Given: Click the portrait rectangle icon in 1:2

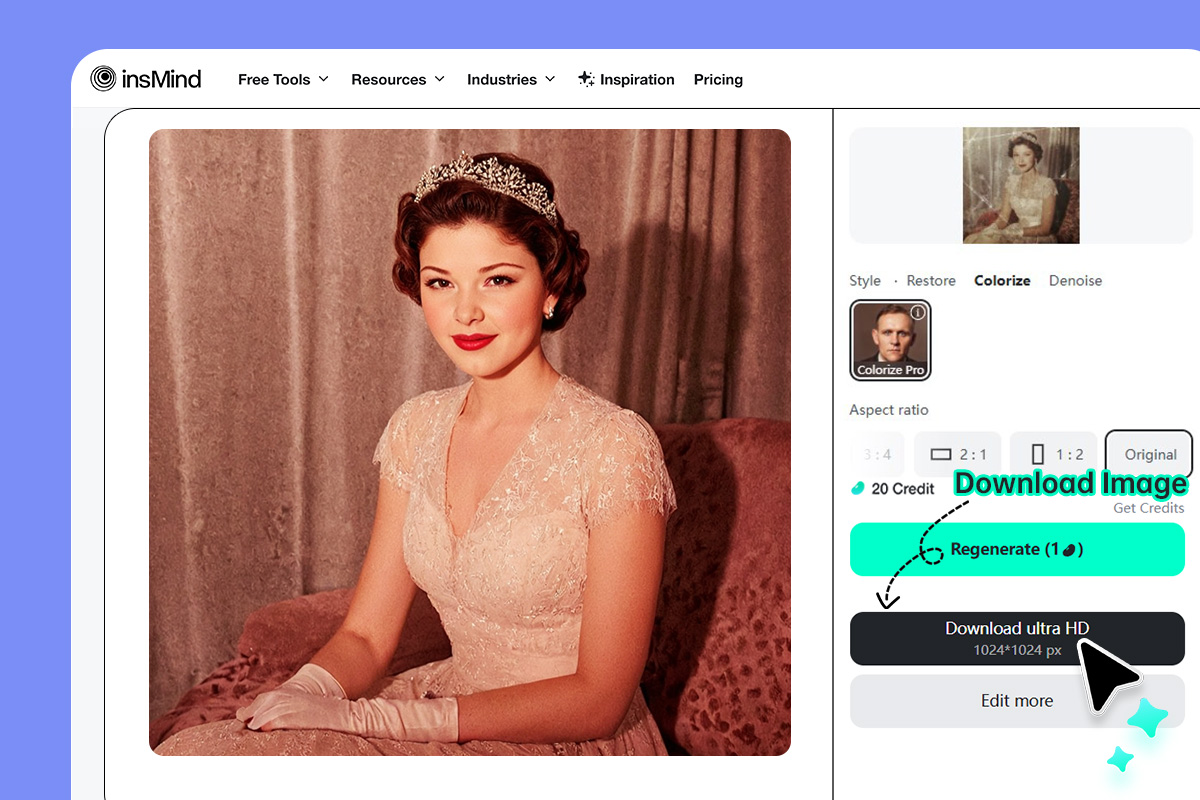Looking at the screenshot, I should (1037, 455).
